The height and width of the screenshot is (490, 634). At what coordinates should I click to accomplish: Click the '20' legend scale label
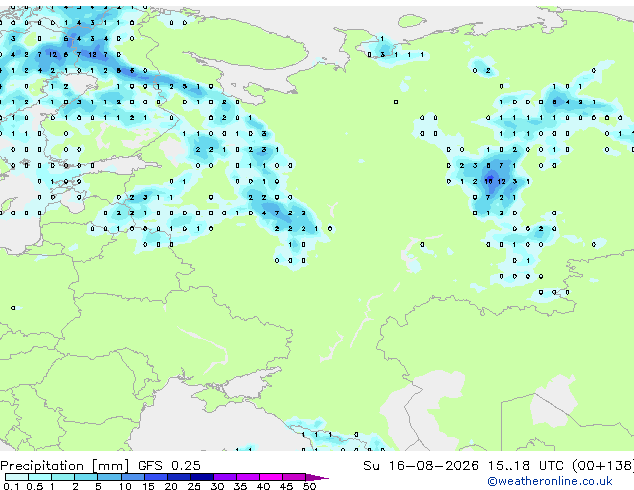click(171, 486)
